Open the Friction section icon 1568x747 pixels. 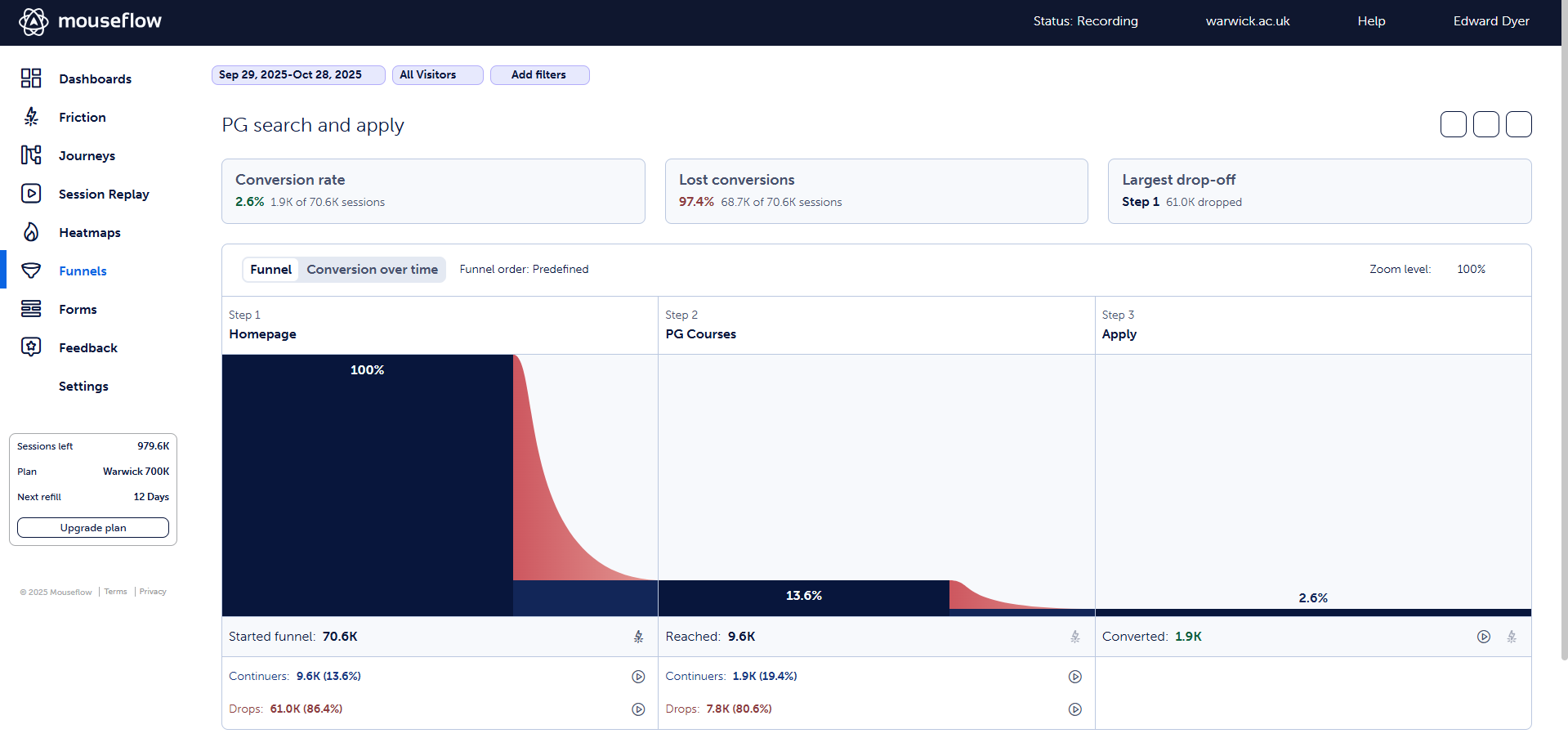31,117
